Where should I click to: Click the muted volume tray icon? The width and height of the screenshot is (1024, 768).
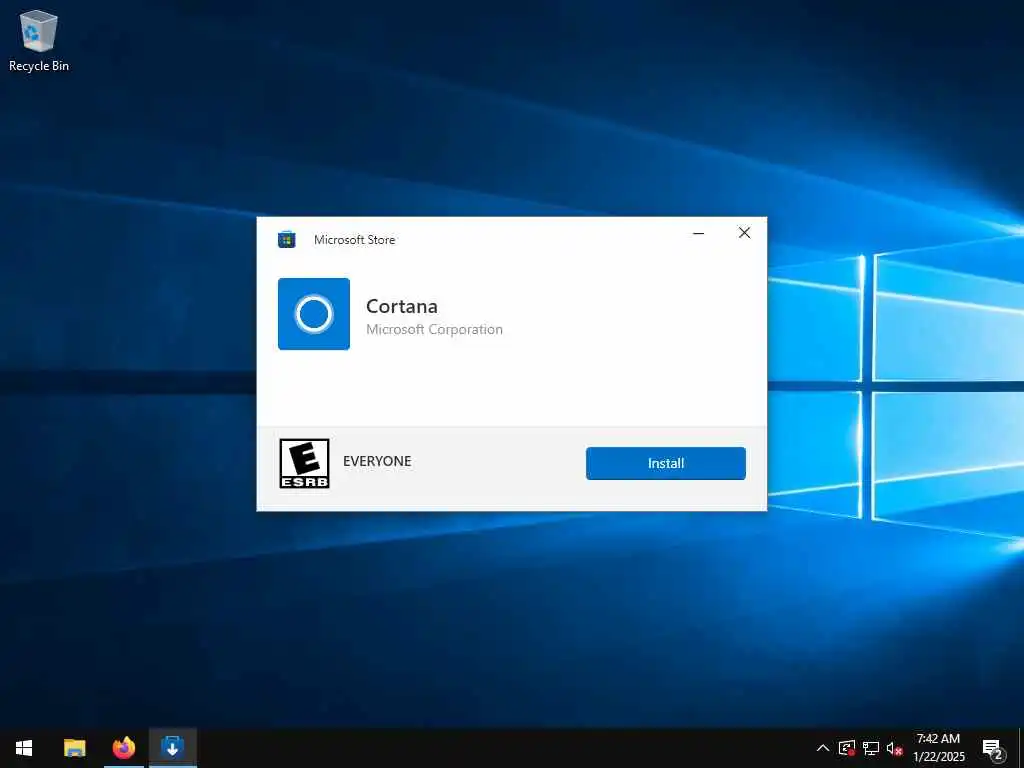[894, 748]
